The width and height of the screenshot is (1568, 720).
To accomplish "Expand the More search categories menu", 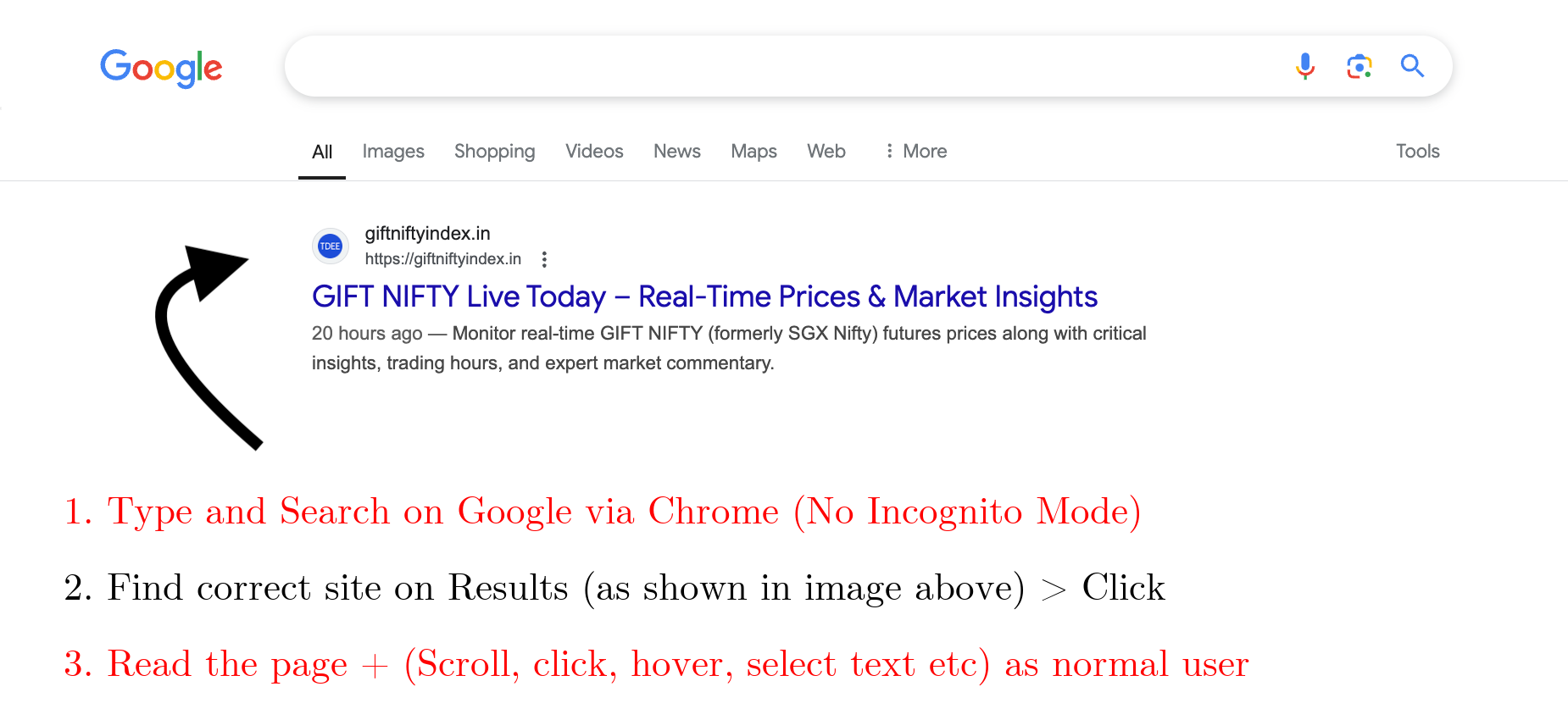I will [x=924, y=151].
